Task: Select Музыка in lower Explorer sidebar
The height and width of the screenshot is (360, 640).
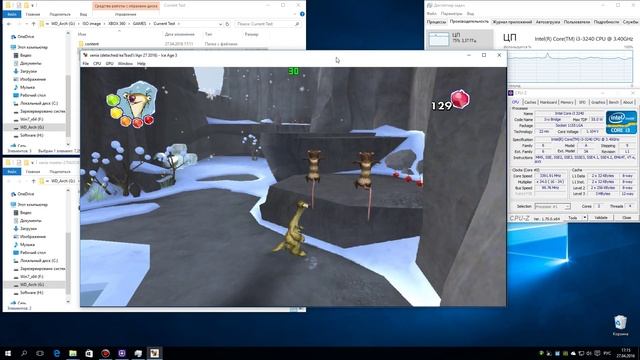Action: 27,244
